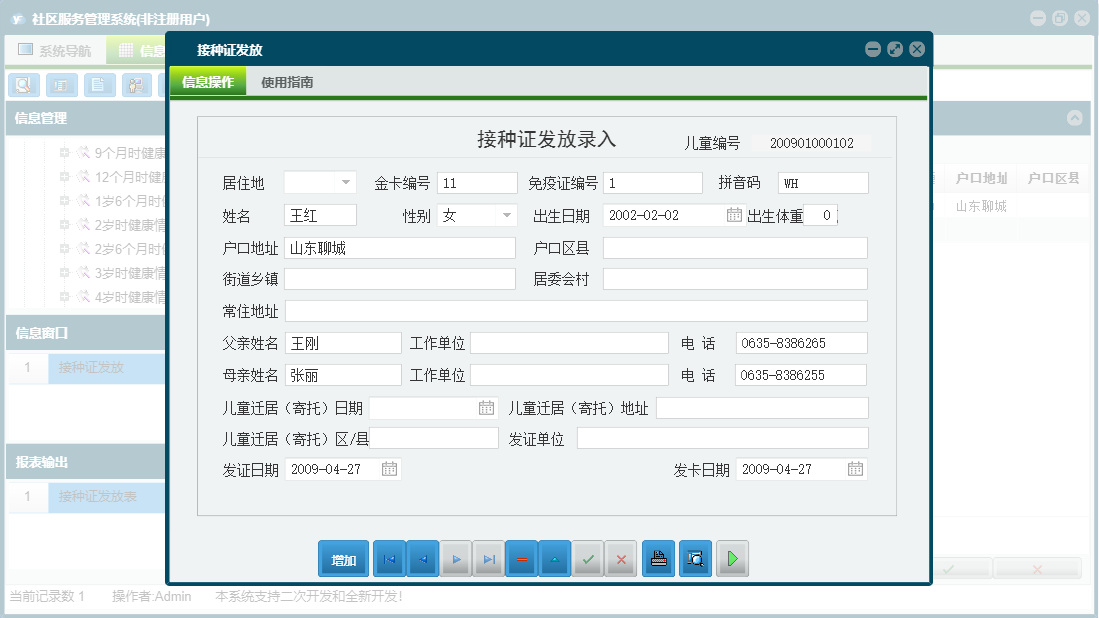Open the print preview icon
The width and height of the screenshot is (1099, 618).
pos(695,558)
